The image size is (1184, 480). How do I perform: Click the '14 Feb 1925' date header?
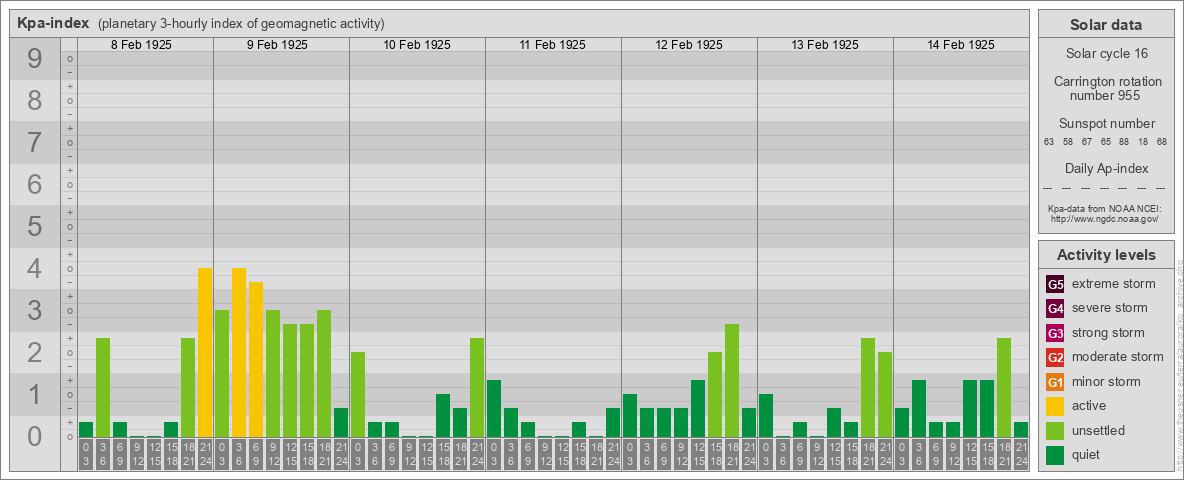coord(960,45)
